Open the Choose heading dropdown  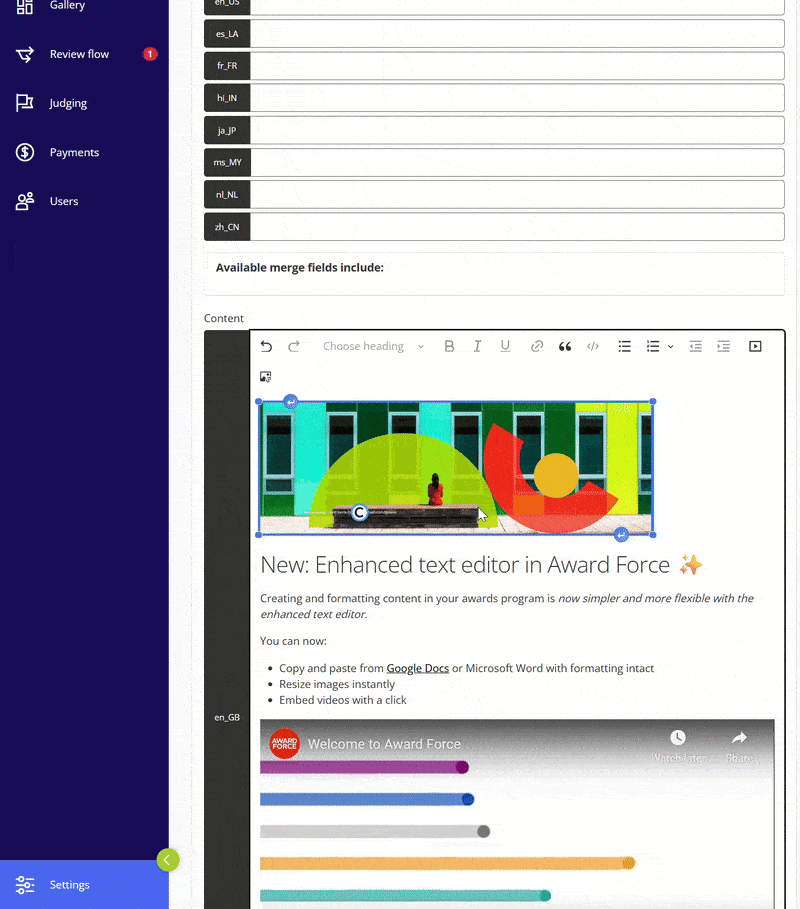pos(373,347)
